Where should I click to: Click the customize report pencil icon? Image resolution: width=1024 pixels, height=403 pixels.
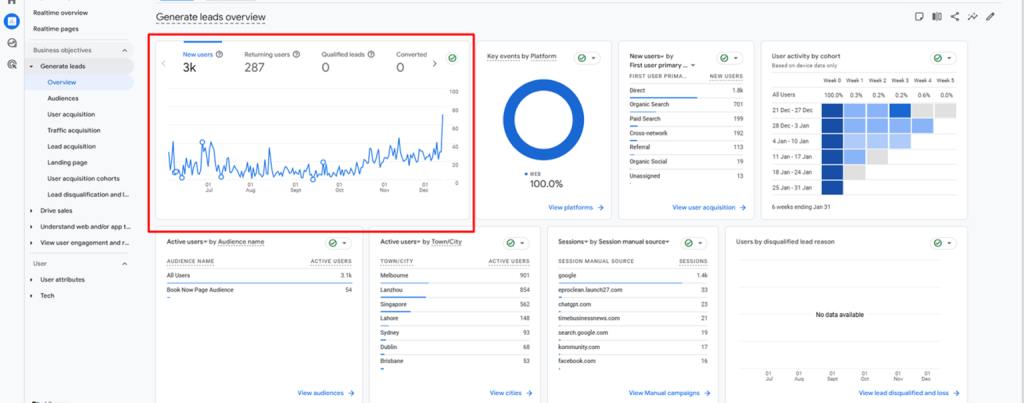pyautogui.click(x=991, y=16)
